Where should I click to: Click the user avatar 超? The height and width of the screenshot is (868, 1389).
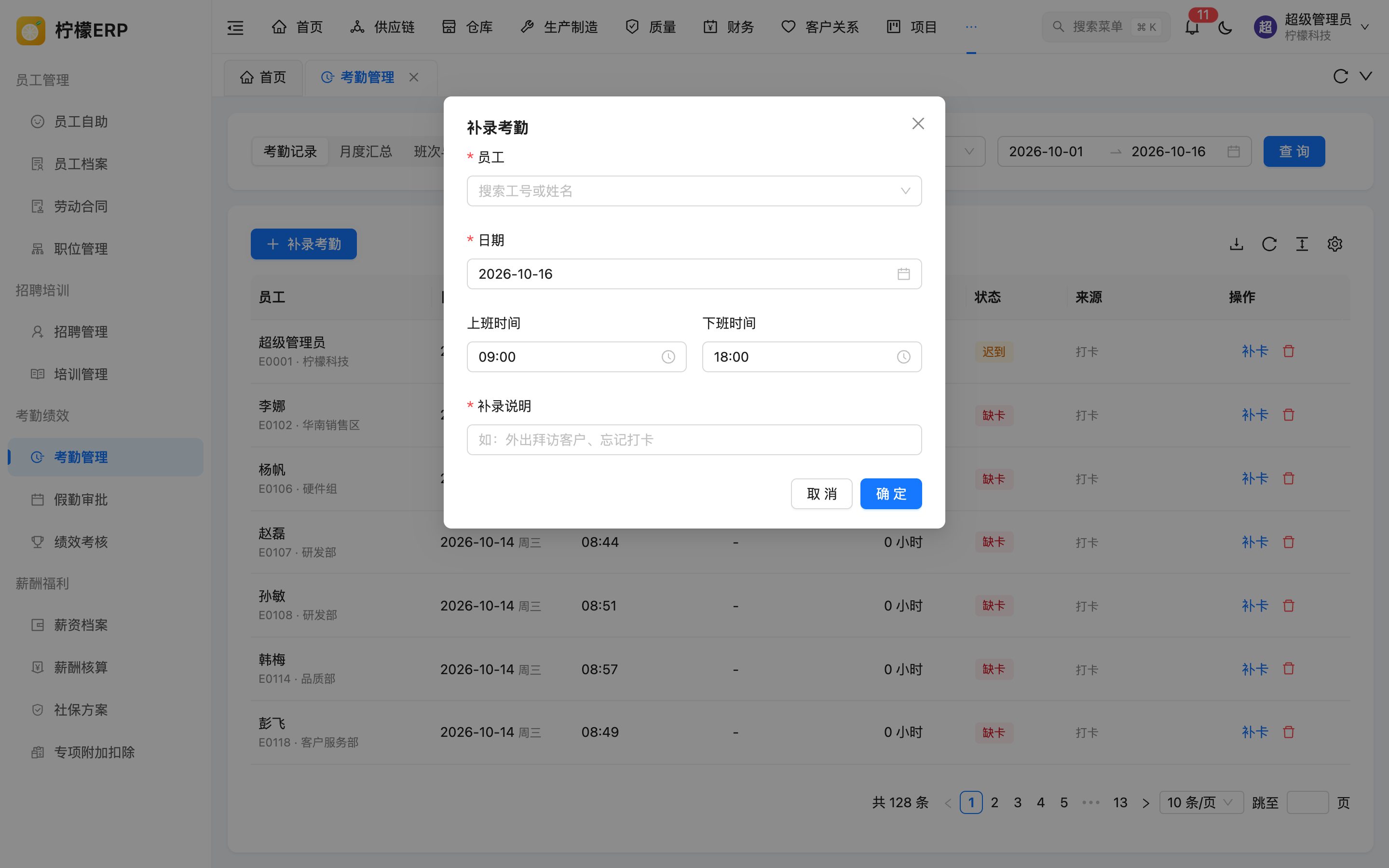click(1266, 27)
